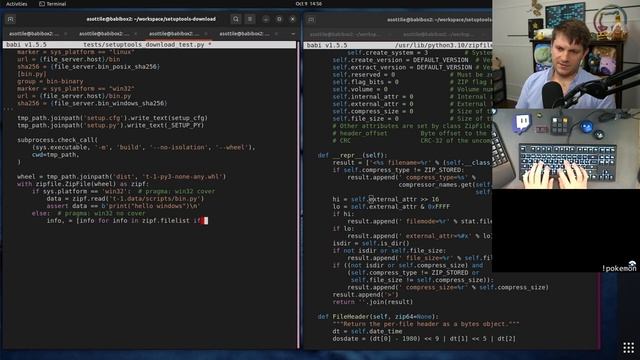The width and height of the screenshot is (640, 360).
Task: Click "return ''.join(result)" line
Action: (373, 302)
